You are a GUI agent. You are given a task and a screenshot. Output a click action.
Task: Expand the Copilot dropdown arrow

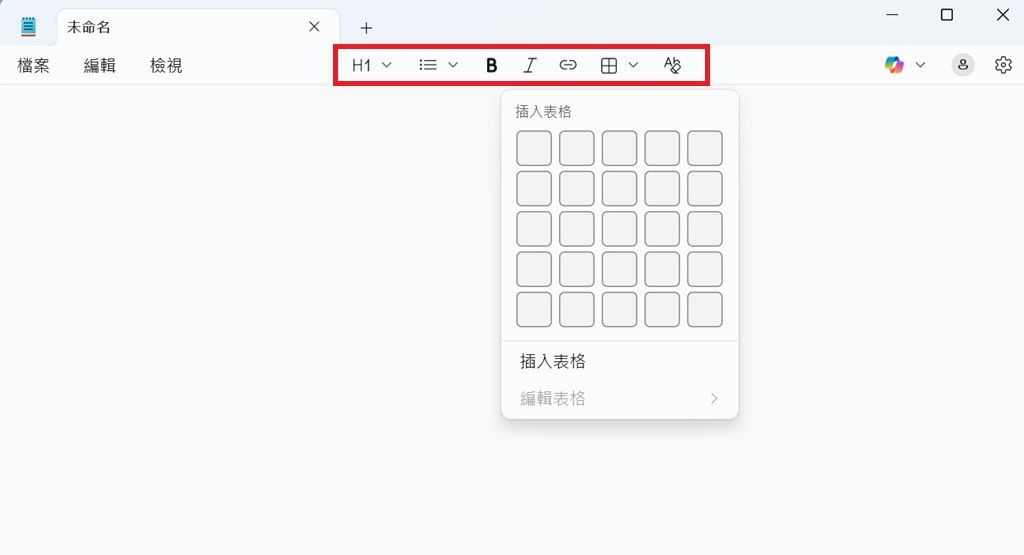coord(920,65)
